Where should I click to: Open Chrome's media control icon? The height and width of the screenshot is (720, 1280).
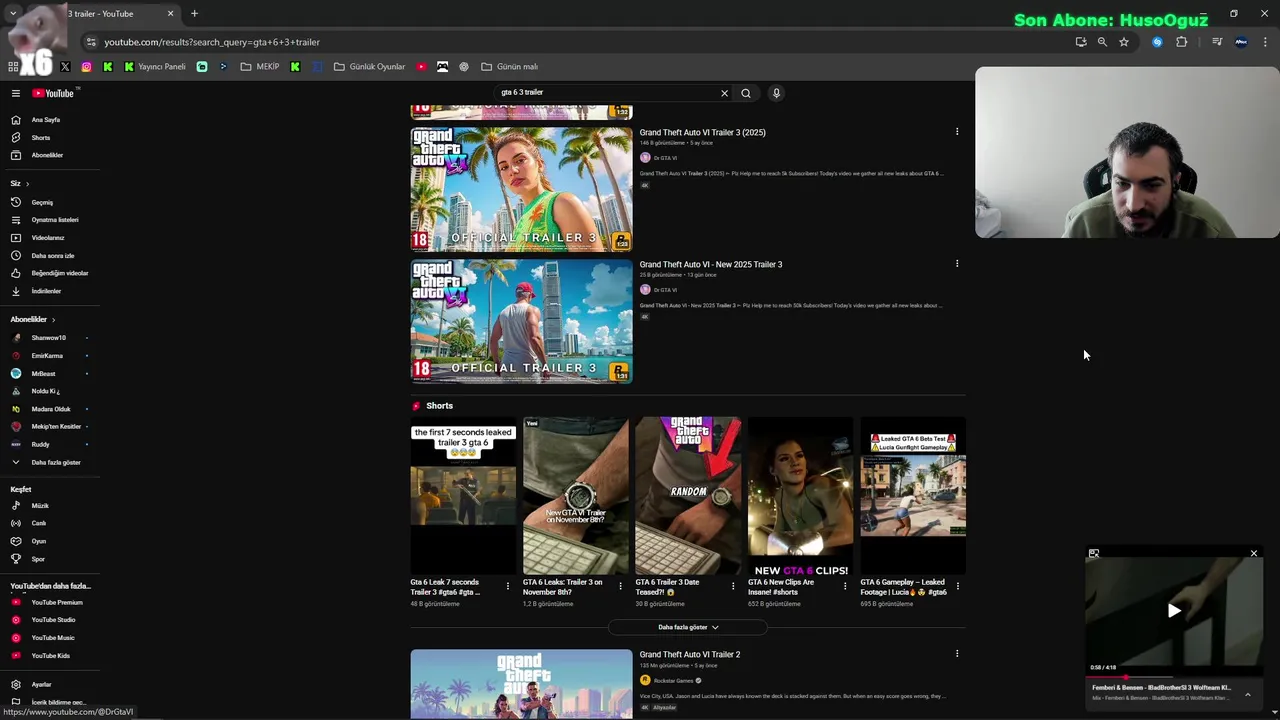1217,42
